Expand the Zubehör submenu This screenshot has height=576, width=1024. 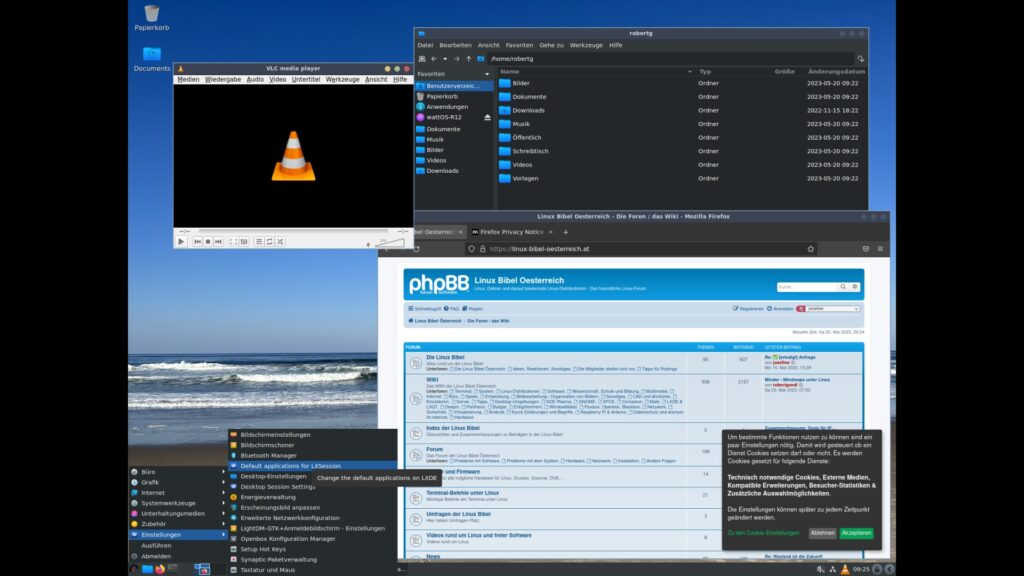[x=178, y=524]
